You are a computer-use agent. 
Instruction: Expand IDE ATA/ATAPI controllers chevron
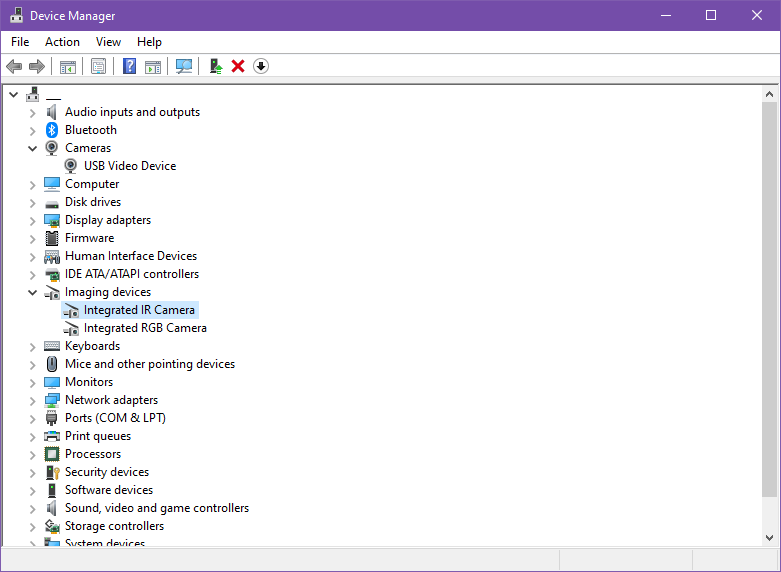tap(32, 275)
